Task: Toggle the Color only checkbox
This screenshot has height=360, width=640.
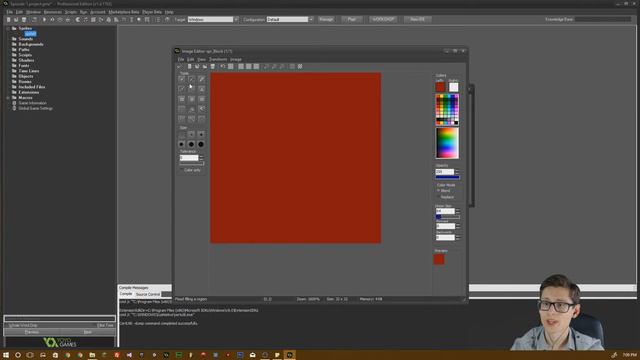Action: coord(181,170)
